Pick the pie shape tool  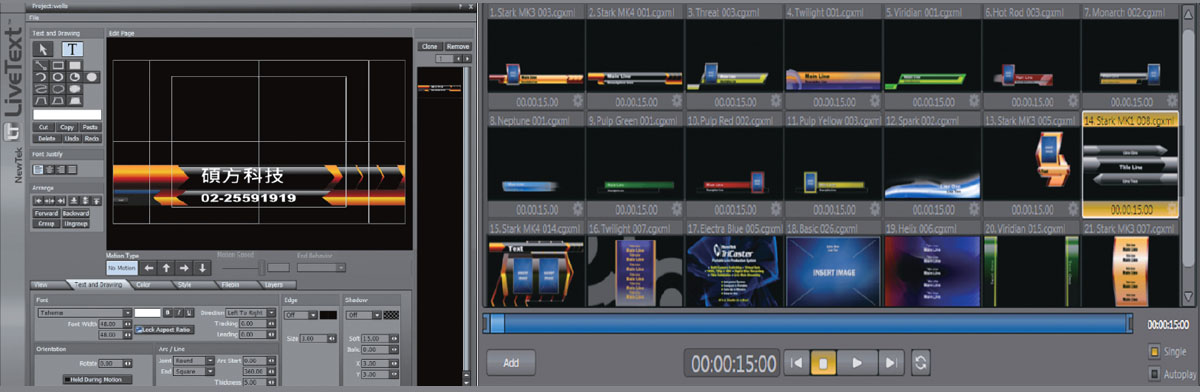click(73, 76)
